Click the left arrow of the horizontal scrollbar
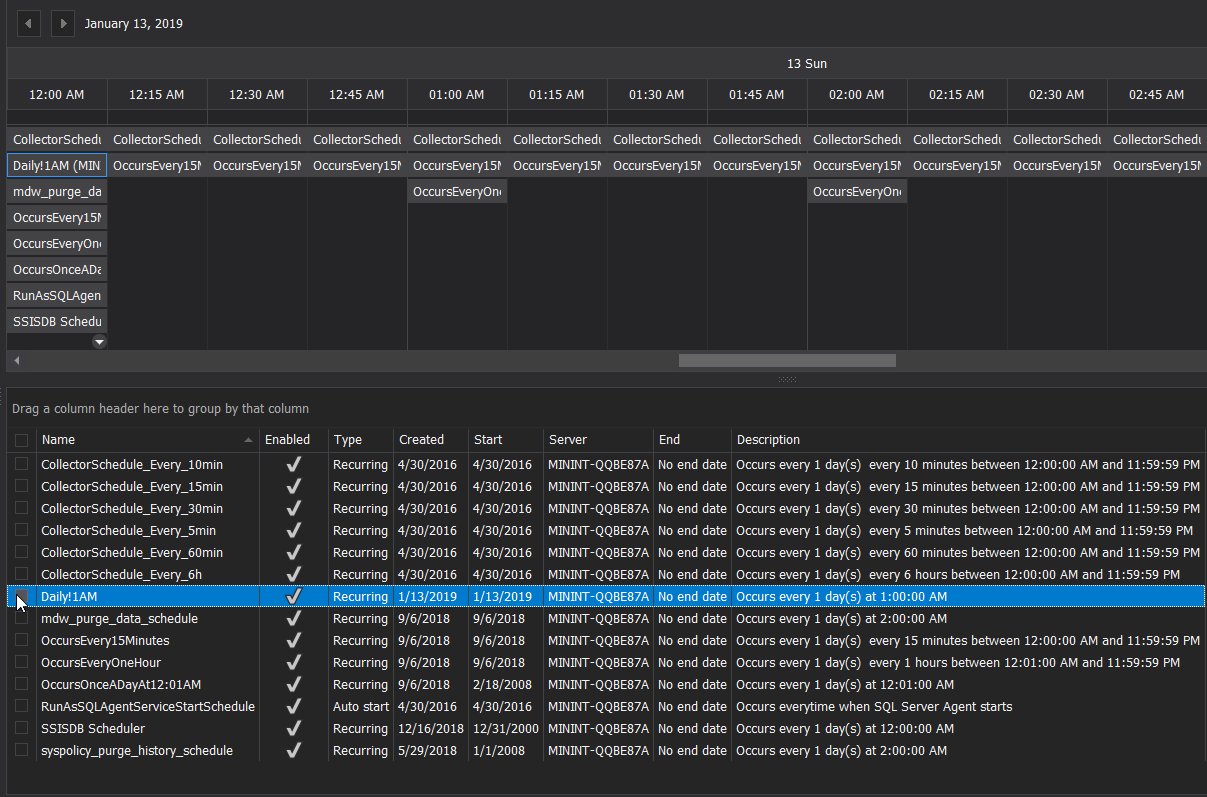This screenshot has width=1207, height=797. 15,360
